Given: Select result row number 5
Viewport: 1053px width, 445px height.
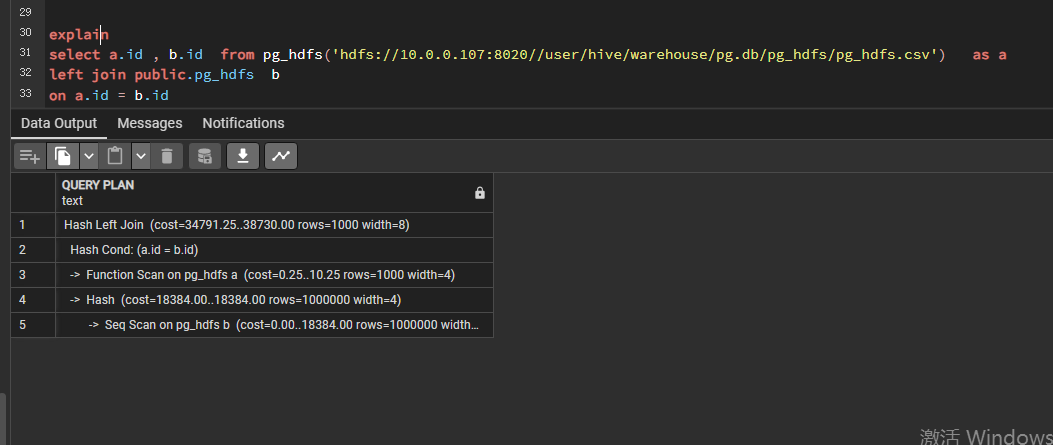Looking at the screenshot, I should (34, 325).
